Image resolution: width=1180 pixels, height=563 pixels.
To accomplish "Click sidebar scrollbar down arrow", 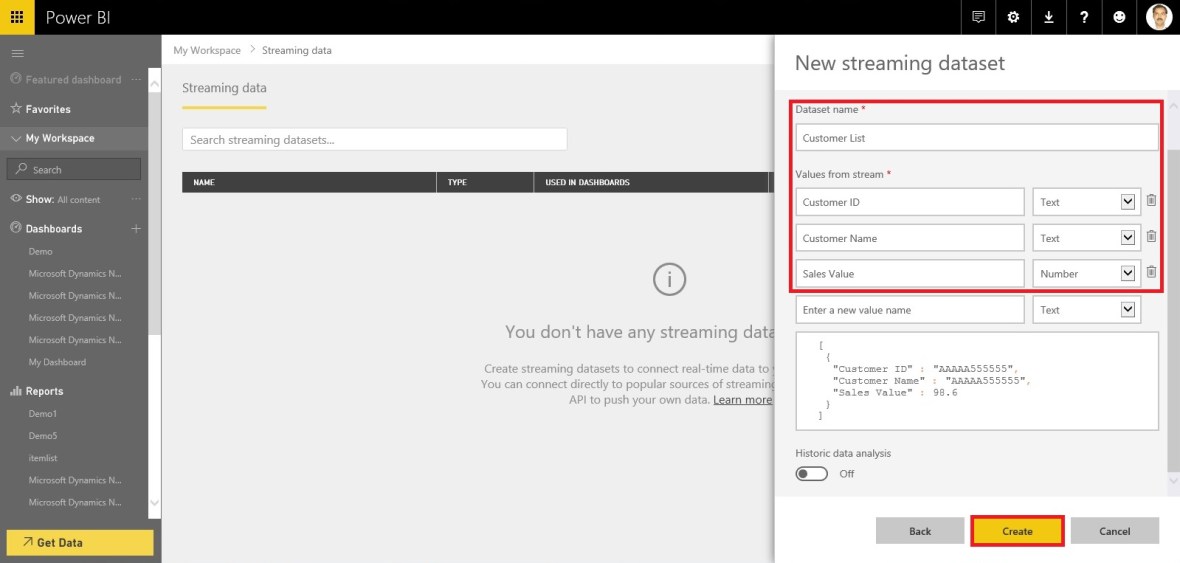I will tap(155, 502).
